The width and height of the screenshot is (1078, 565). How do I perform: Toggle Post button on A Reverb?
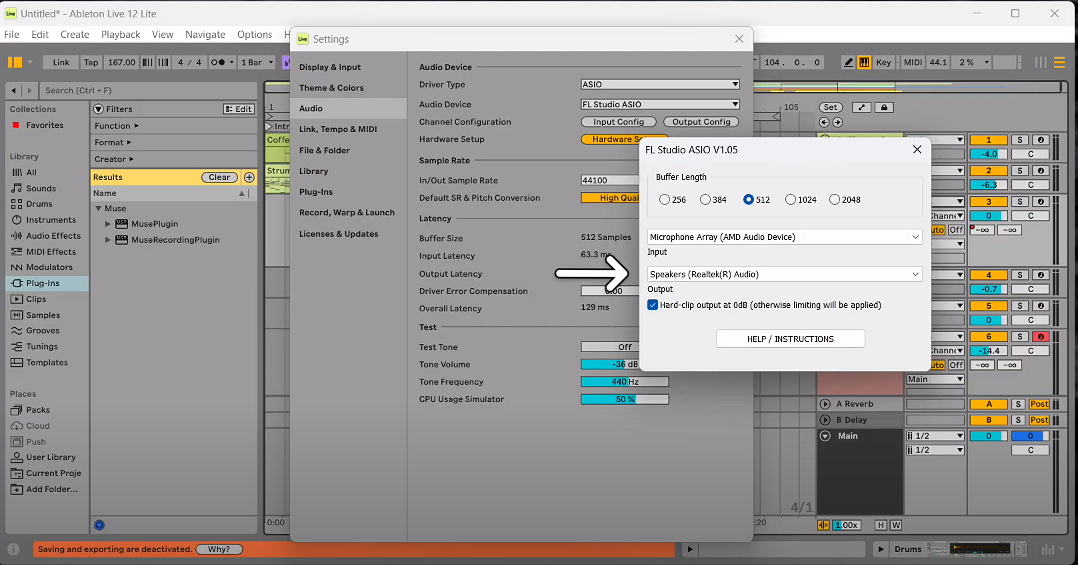coord(1039,404)
